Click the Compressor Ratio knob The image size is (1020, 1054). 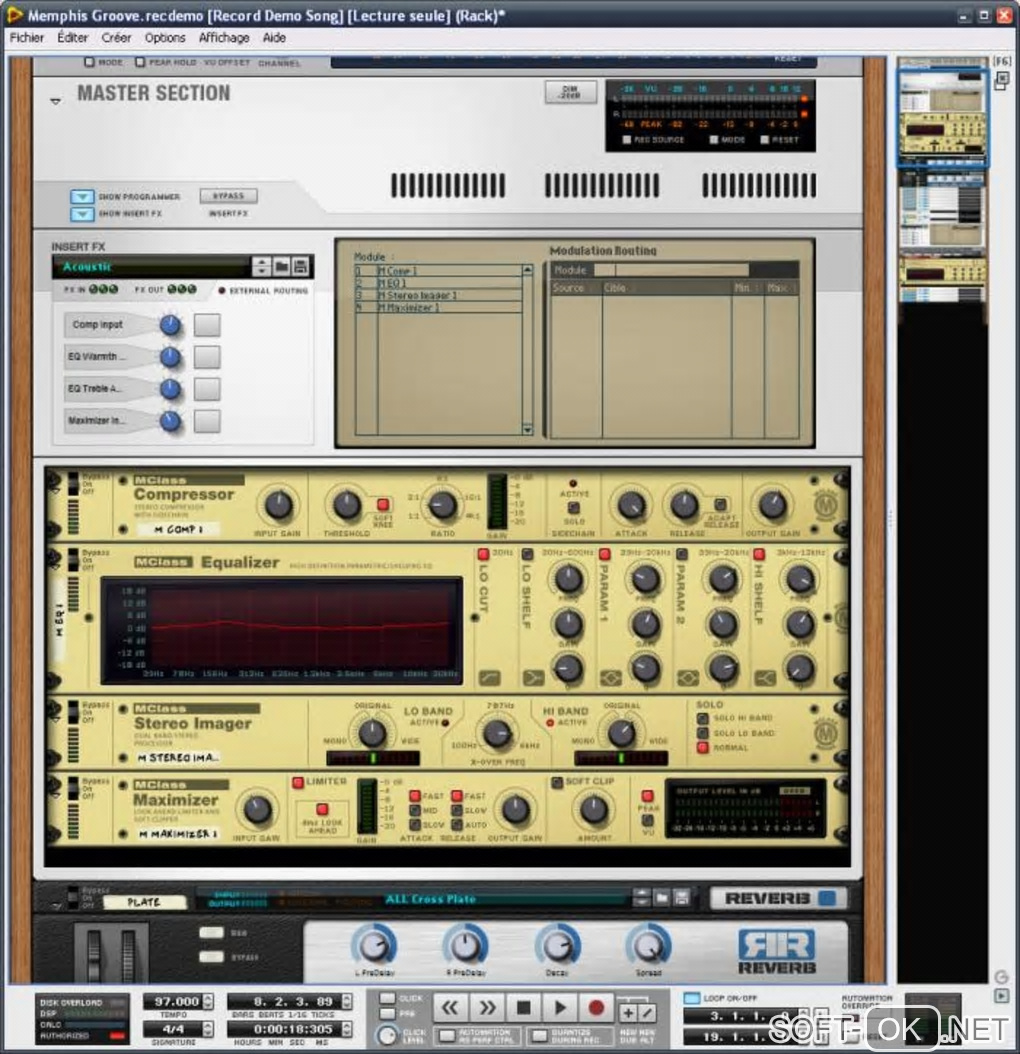442,505
